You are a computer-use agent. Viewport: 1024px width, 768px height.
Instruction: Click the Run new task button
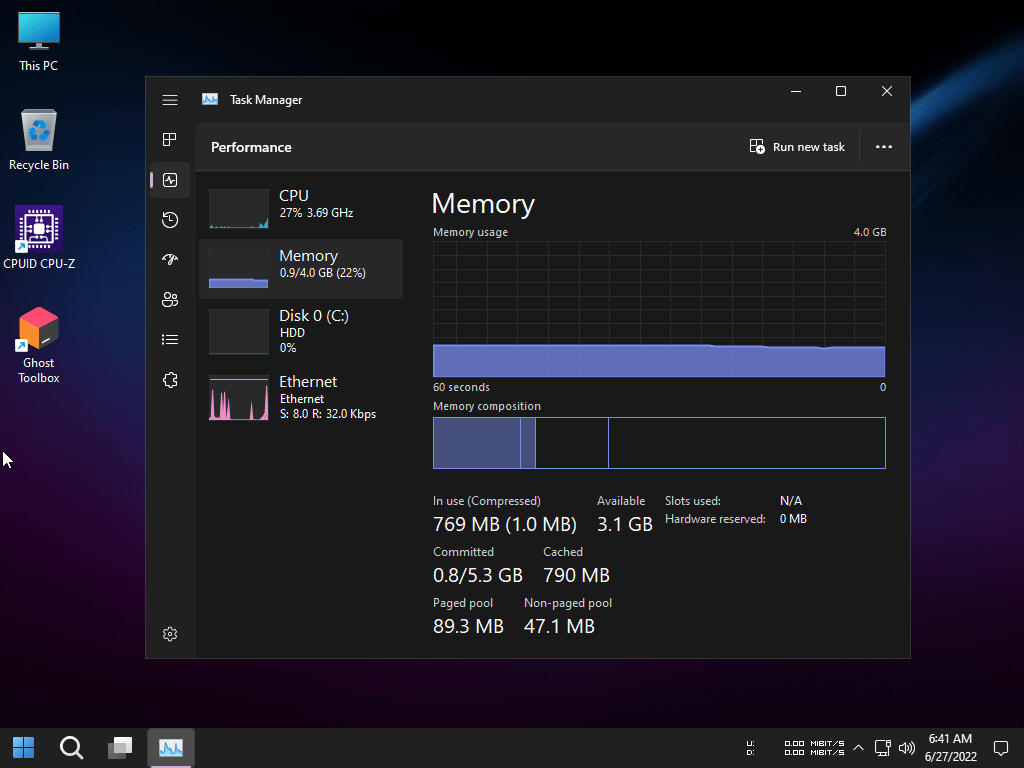coord(797,147)
